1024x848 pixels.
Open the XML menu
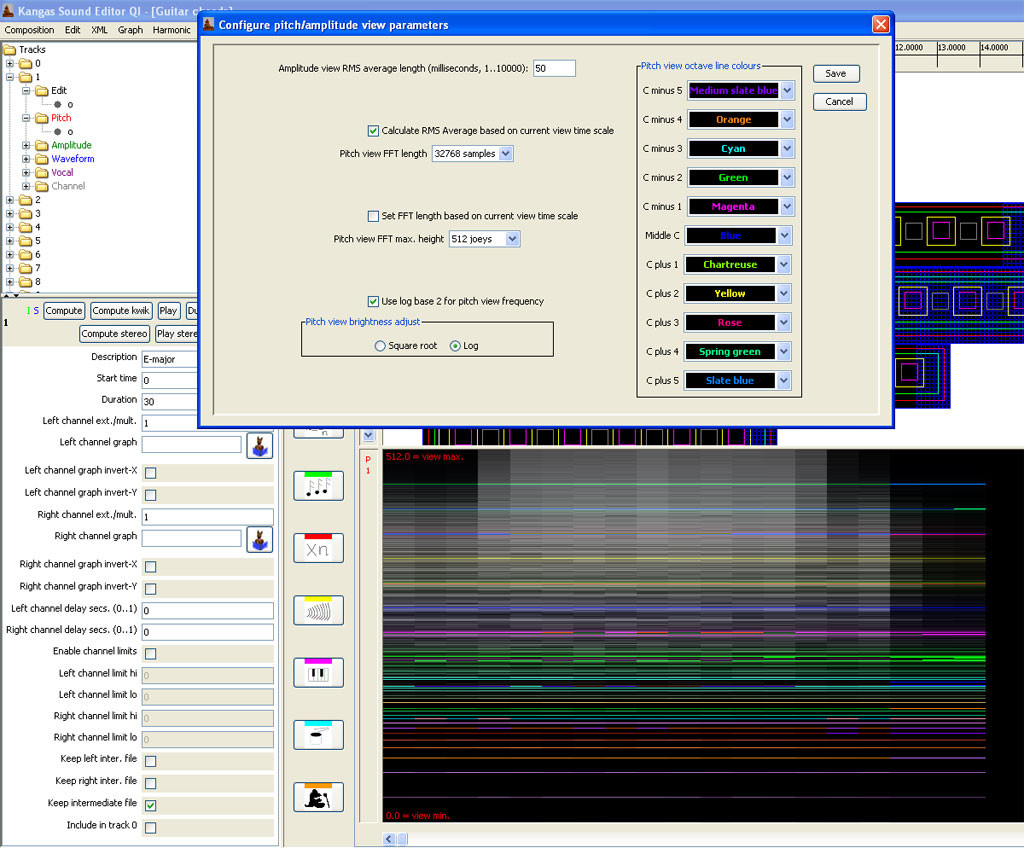coord(99,30)
